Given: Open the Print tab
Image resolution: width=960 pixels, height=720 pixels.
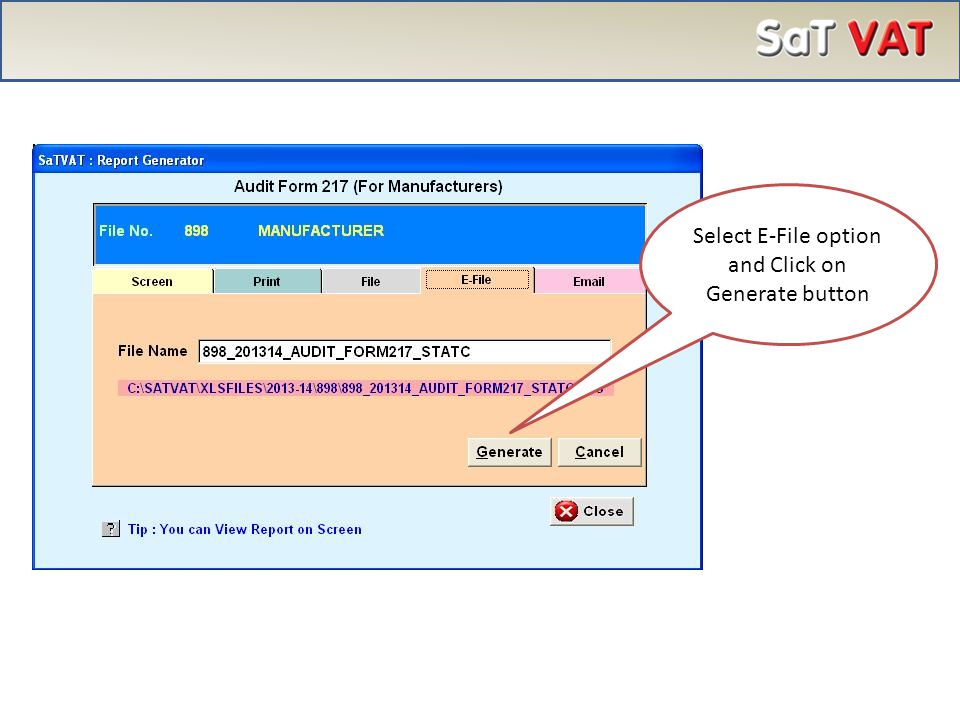Looking at the screenshot, I should click(x=267, y=282).
